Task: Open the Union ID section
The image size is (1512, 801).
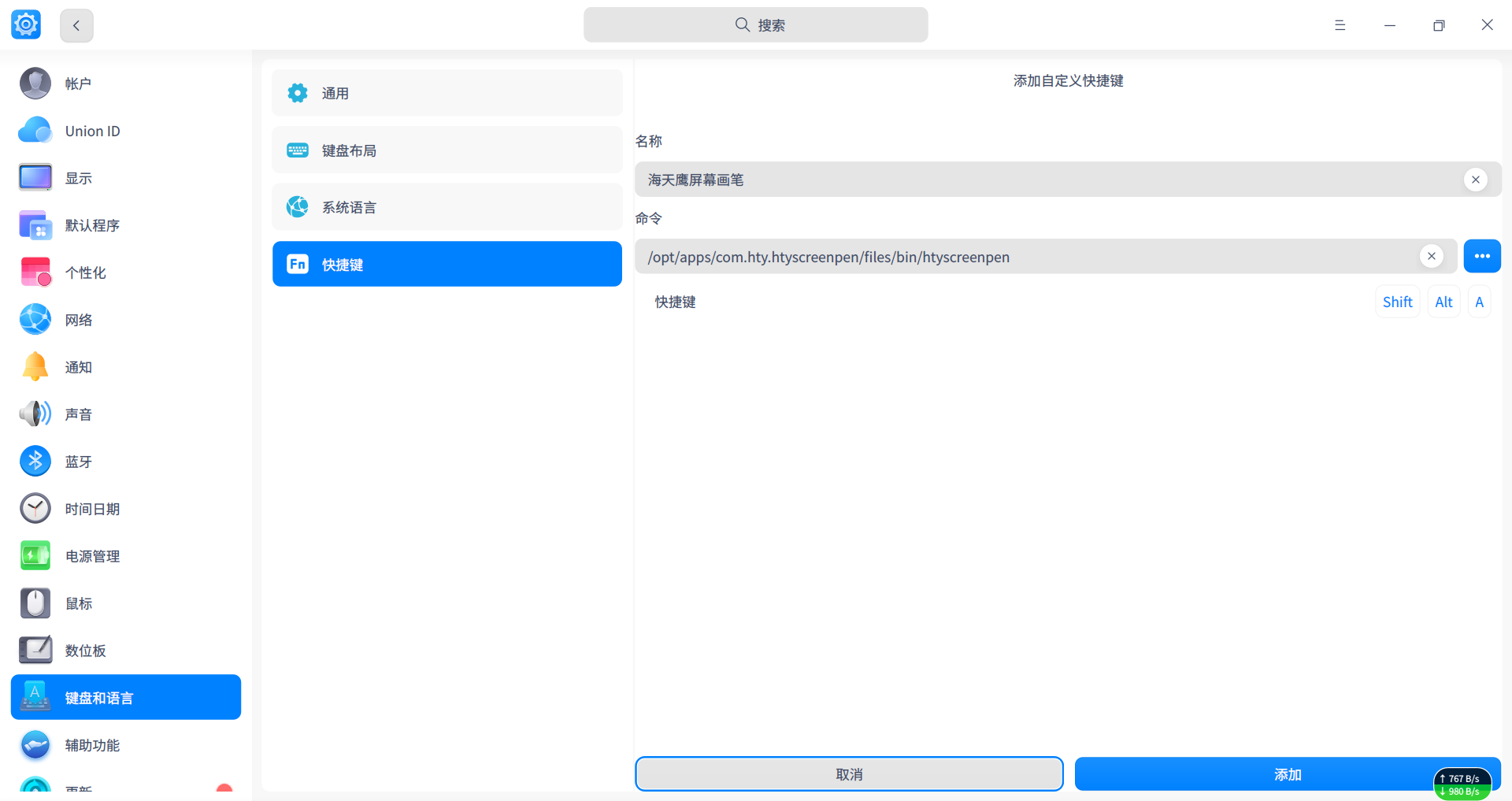Action: pos(126,131)
